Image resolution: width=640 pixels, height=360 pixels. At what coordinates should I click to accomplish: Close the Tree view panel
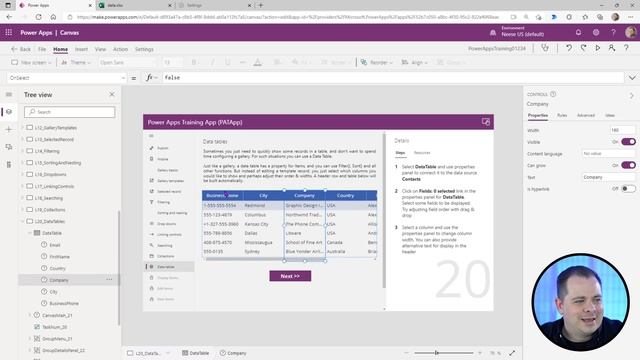112,94
